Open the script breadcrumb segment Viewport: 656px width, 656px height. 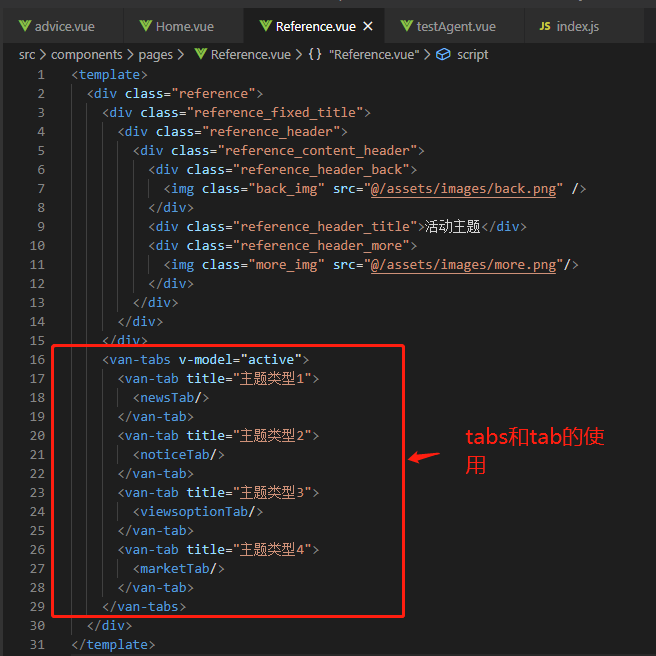coord(472,54)
